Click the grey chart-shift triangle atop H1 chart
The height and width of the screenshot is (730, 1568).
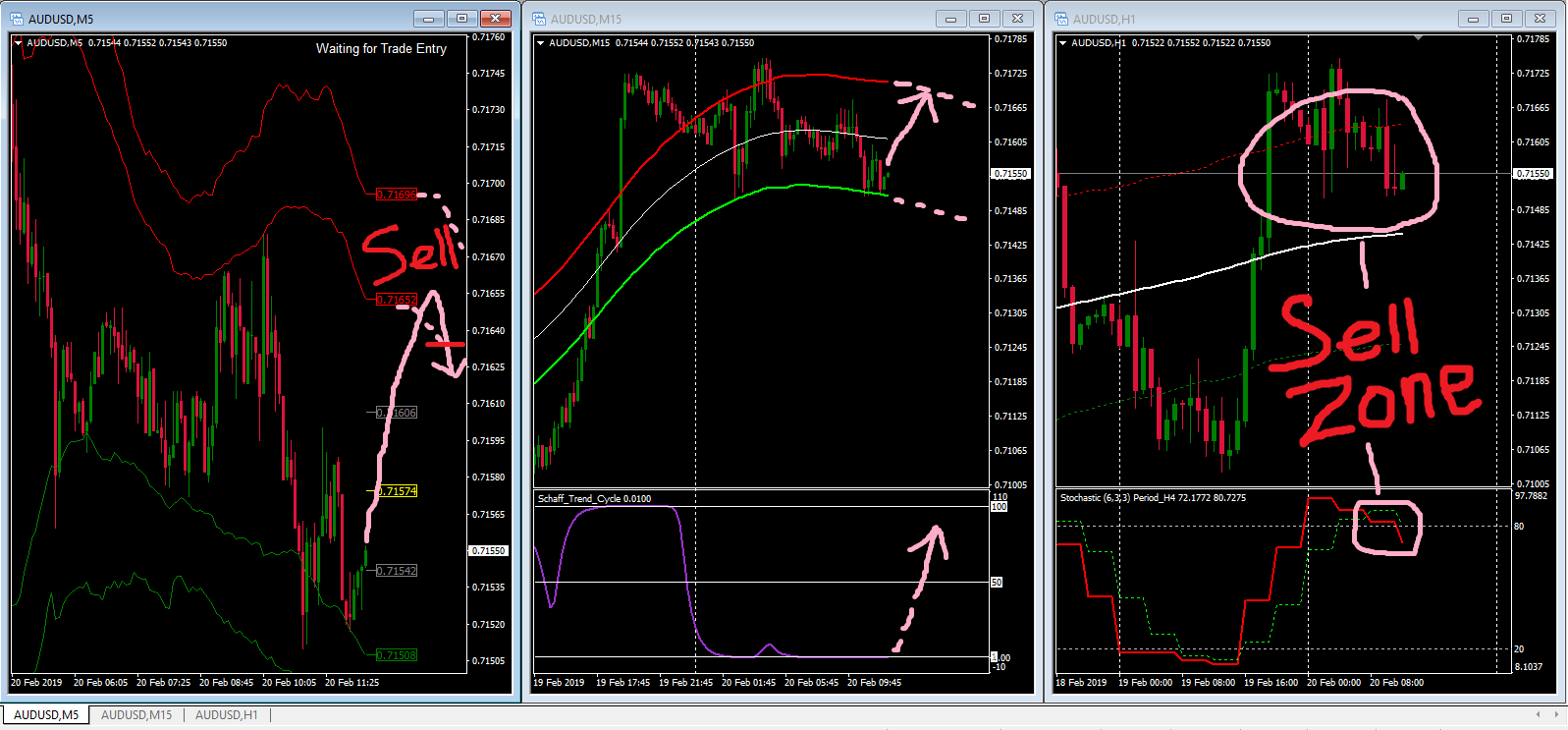click(x=1418, y=38)
